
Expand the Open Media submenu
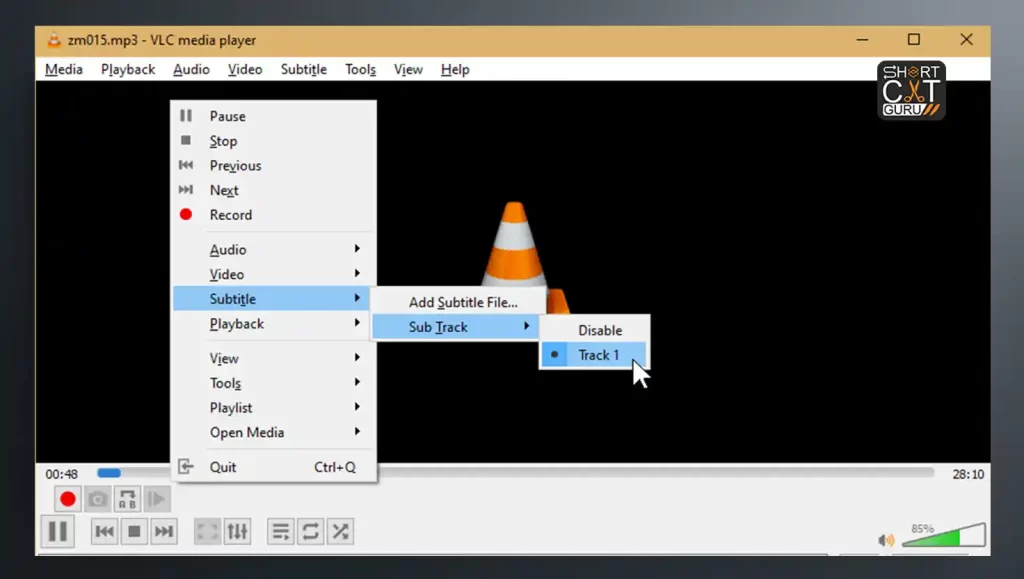coord(274,432)
